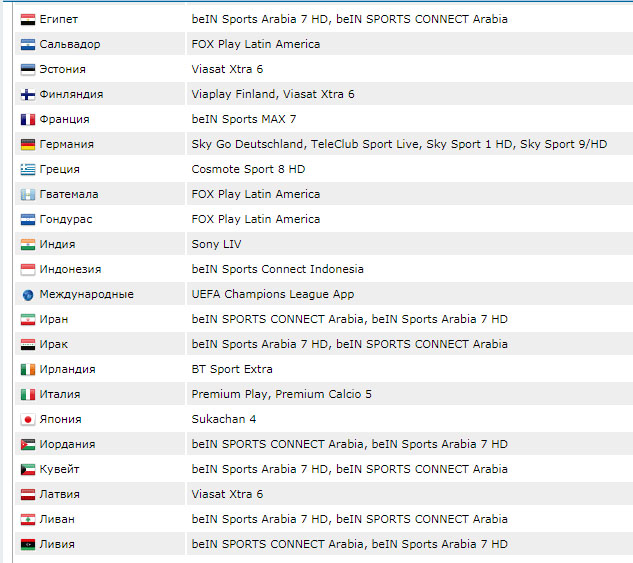The image size is (633, 563).
Task: Click the El Salvador flag beside Сальвадор
Action: coord(28,44)
